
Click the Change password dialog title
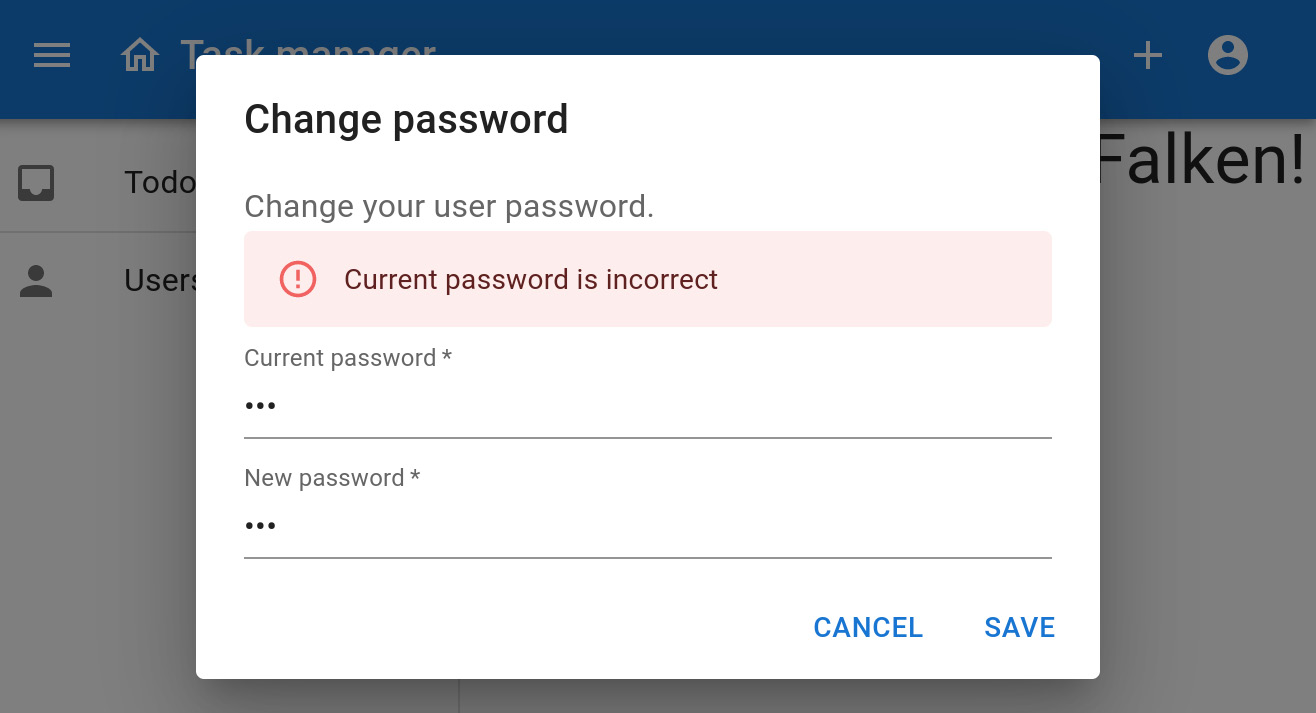click(x=406, y=119)
